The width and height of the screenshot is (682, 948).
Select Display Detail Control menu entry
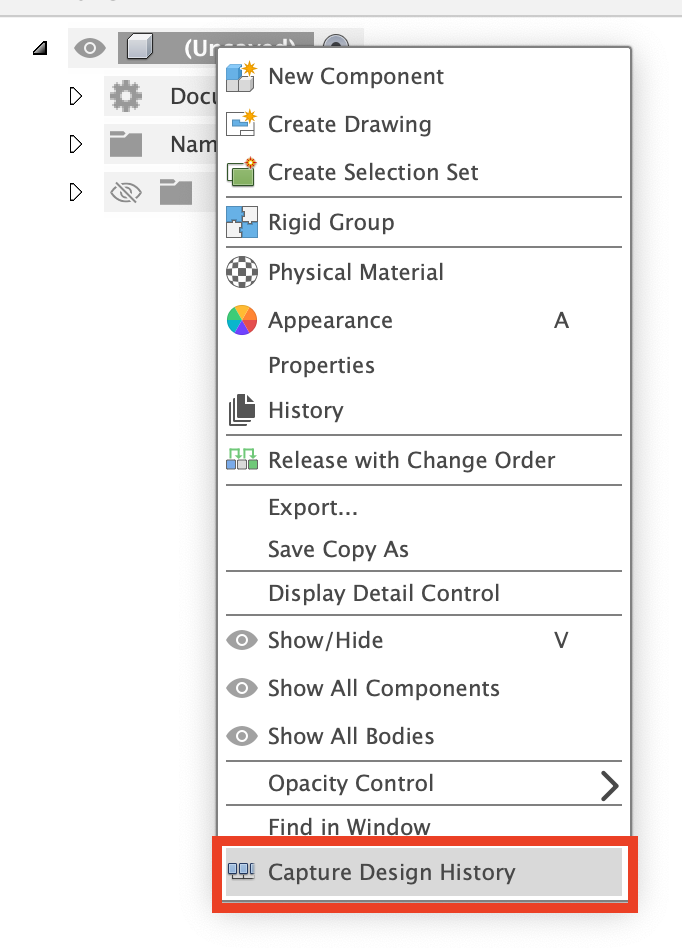pos(384,593)
